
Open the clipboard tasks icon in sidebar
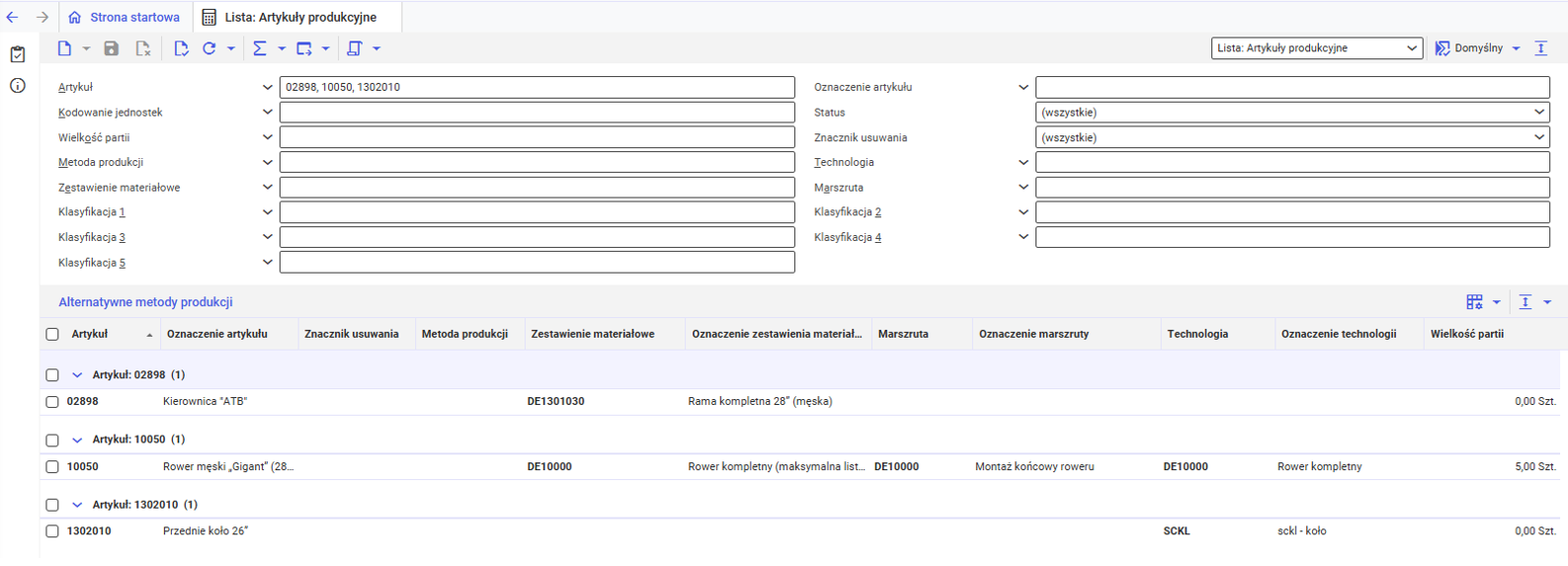point(18,54)
